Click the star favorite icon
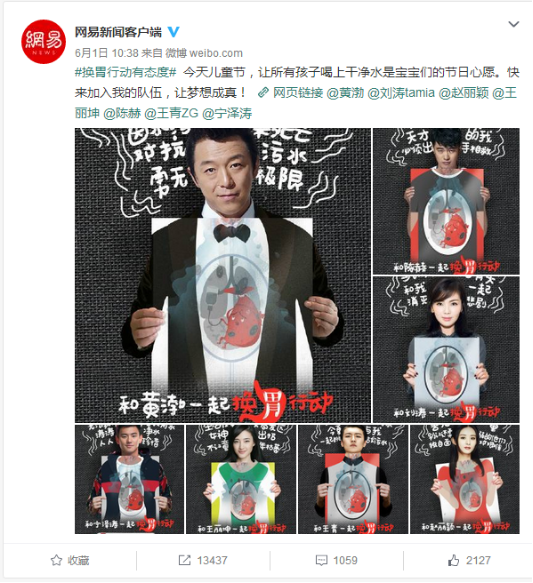Screen dimensions: 533x583 [56, 560]
